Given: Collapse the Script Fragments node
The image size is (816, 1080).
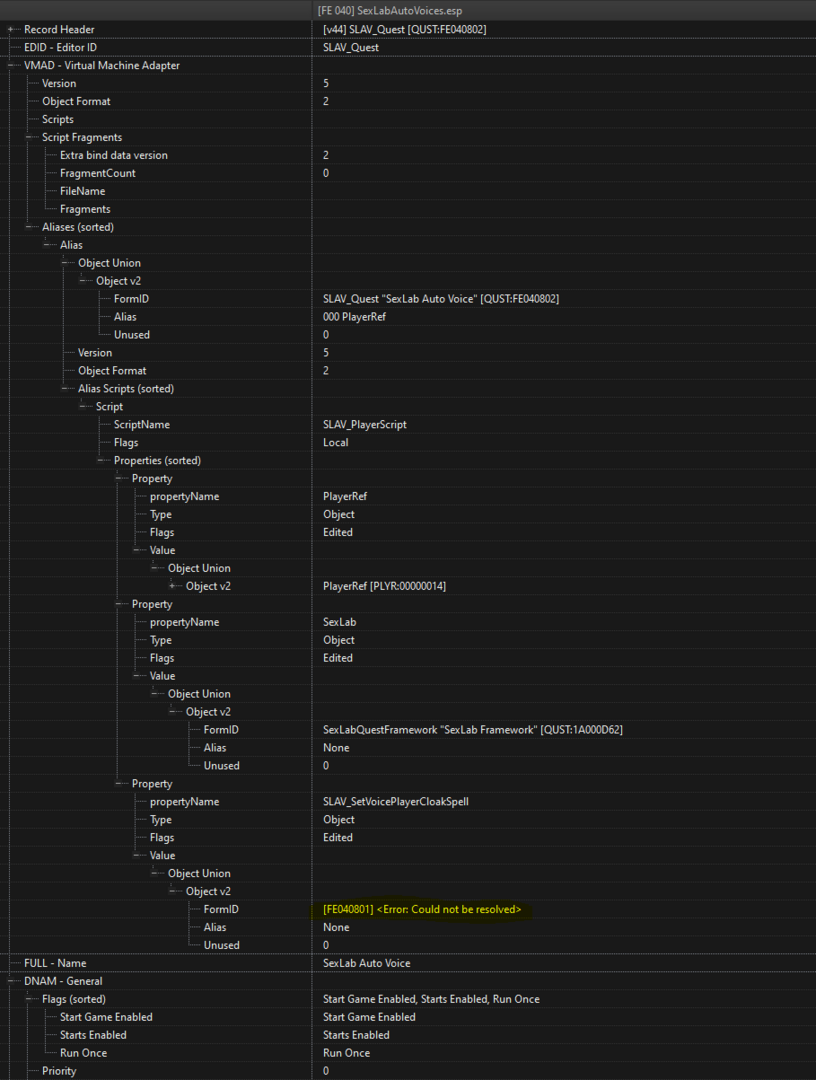Looking at the screenshot, I should 29,137.
